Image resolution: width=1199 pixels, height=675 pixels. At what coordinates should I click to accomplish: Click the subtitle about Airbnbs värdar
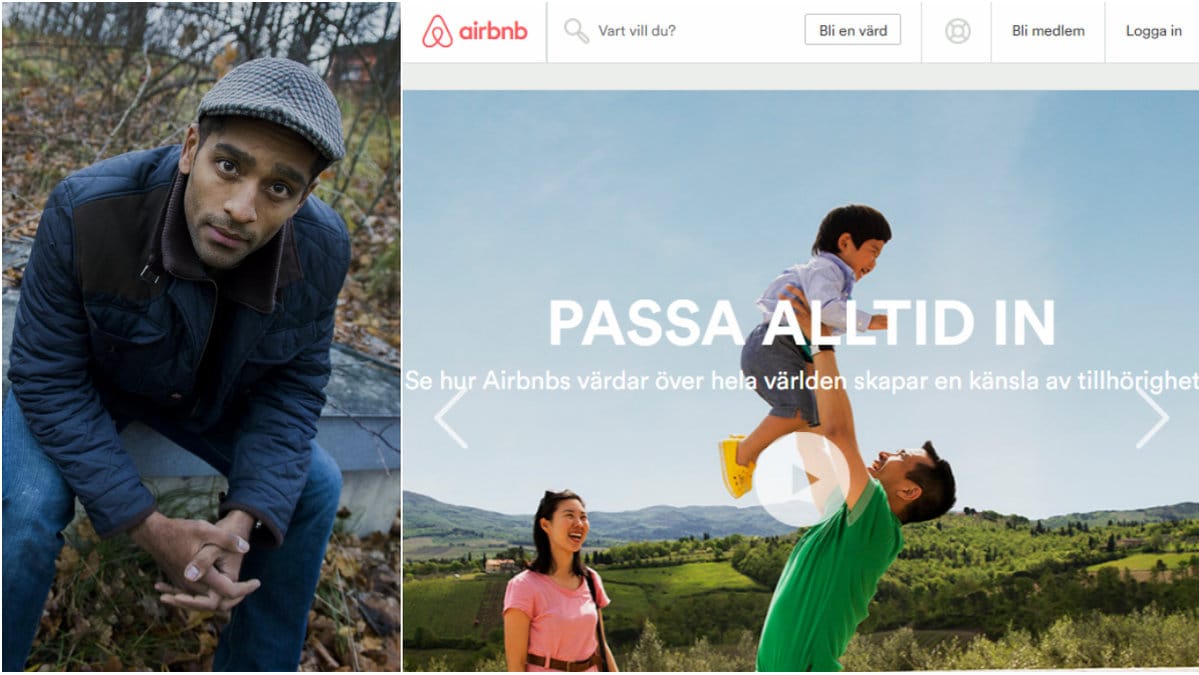pos(801,380)
